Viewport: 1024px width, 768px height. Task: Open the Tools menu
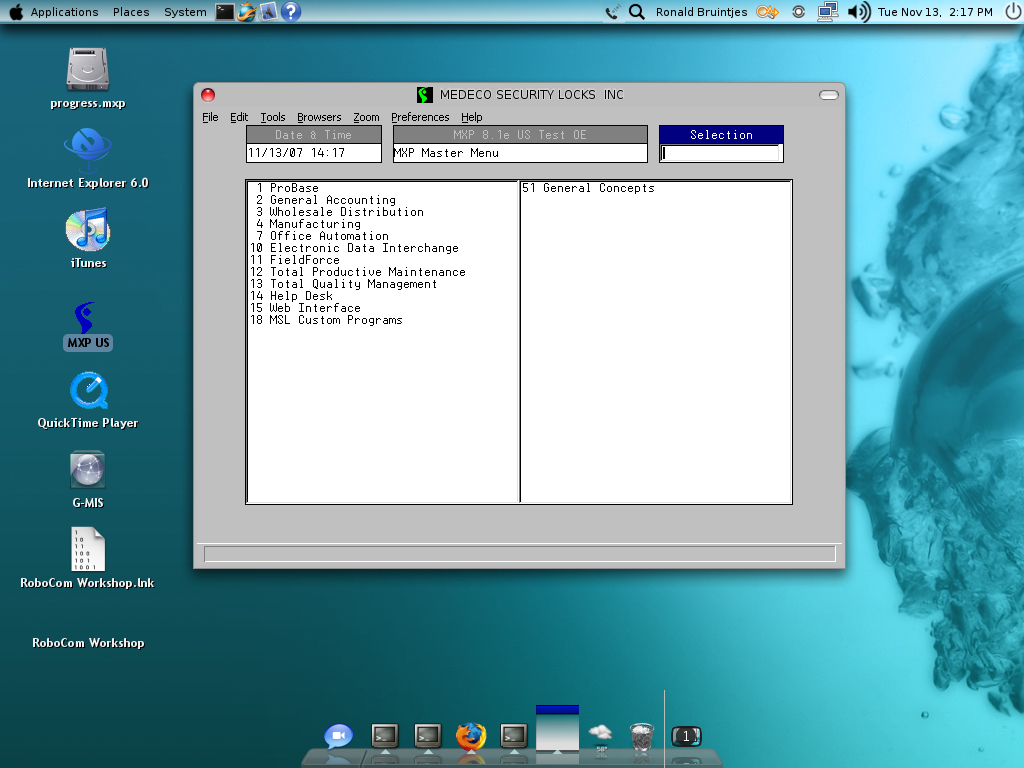[x=273, y=117]
